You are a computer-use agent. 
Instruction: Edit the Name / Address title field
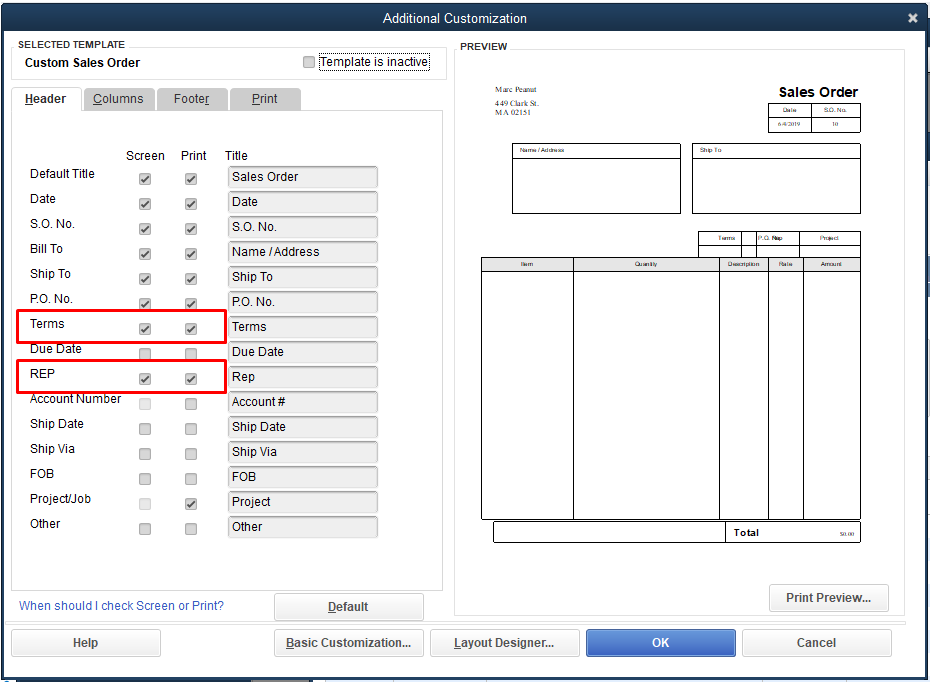(x=303, y=252)
